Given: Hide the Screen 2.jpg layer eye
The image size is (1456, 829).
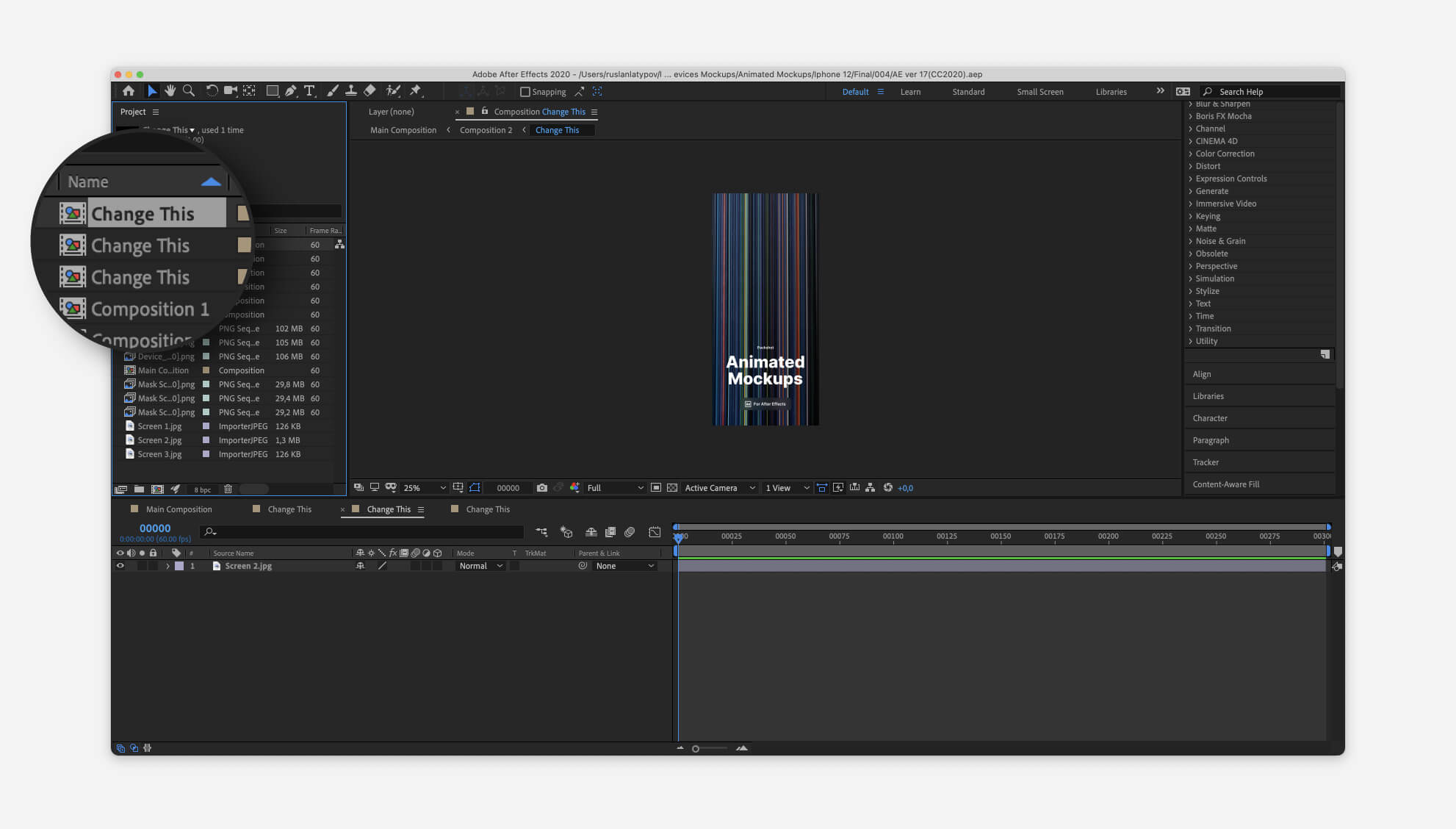Looking at the screenshot, I should 120,566.
